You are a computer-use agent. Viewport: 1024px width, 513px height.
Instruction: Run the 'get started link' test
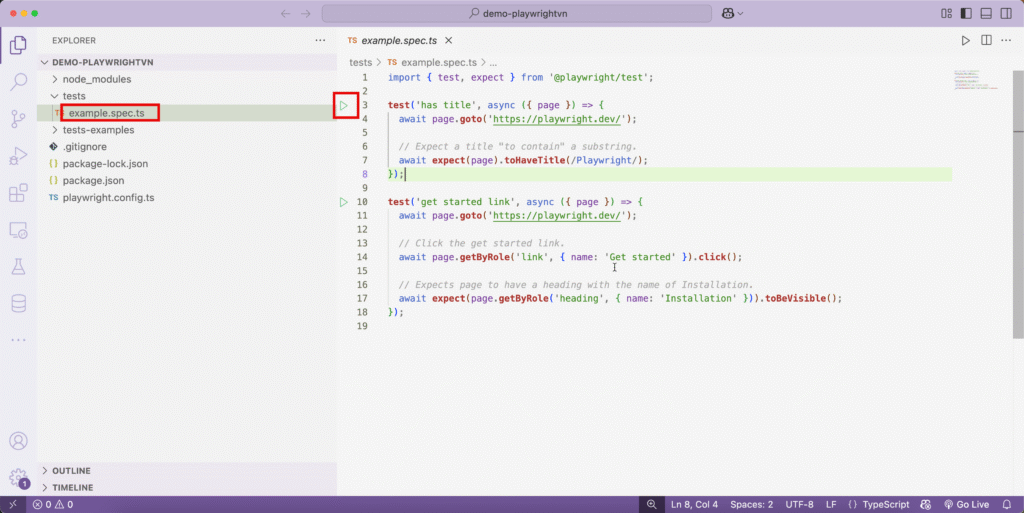[344, 202]
